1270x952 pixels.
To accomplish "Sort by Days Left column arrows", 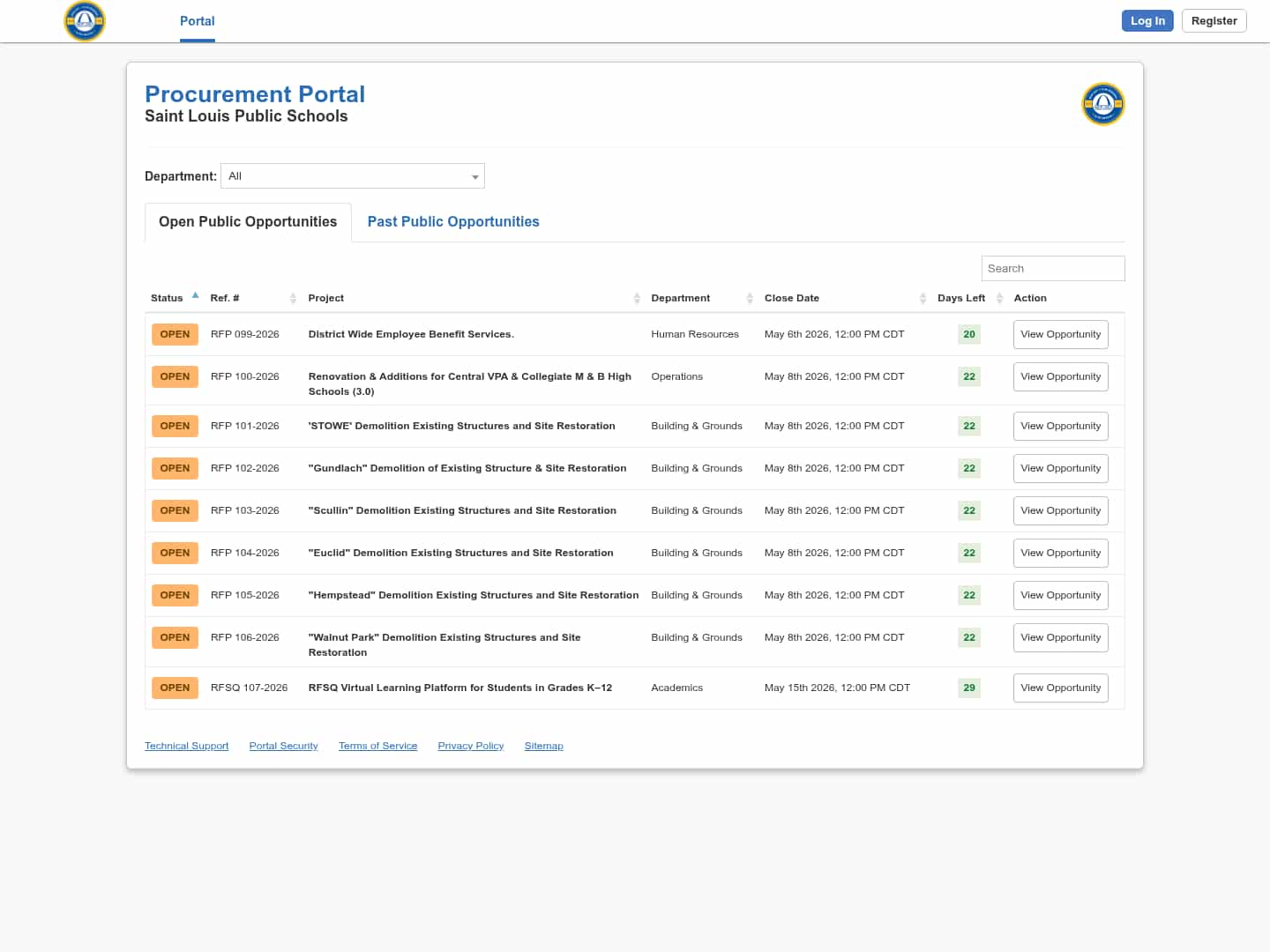I will coord(999,299).
